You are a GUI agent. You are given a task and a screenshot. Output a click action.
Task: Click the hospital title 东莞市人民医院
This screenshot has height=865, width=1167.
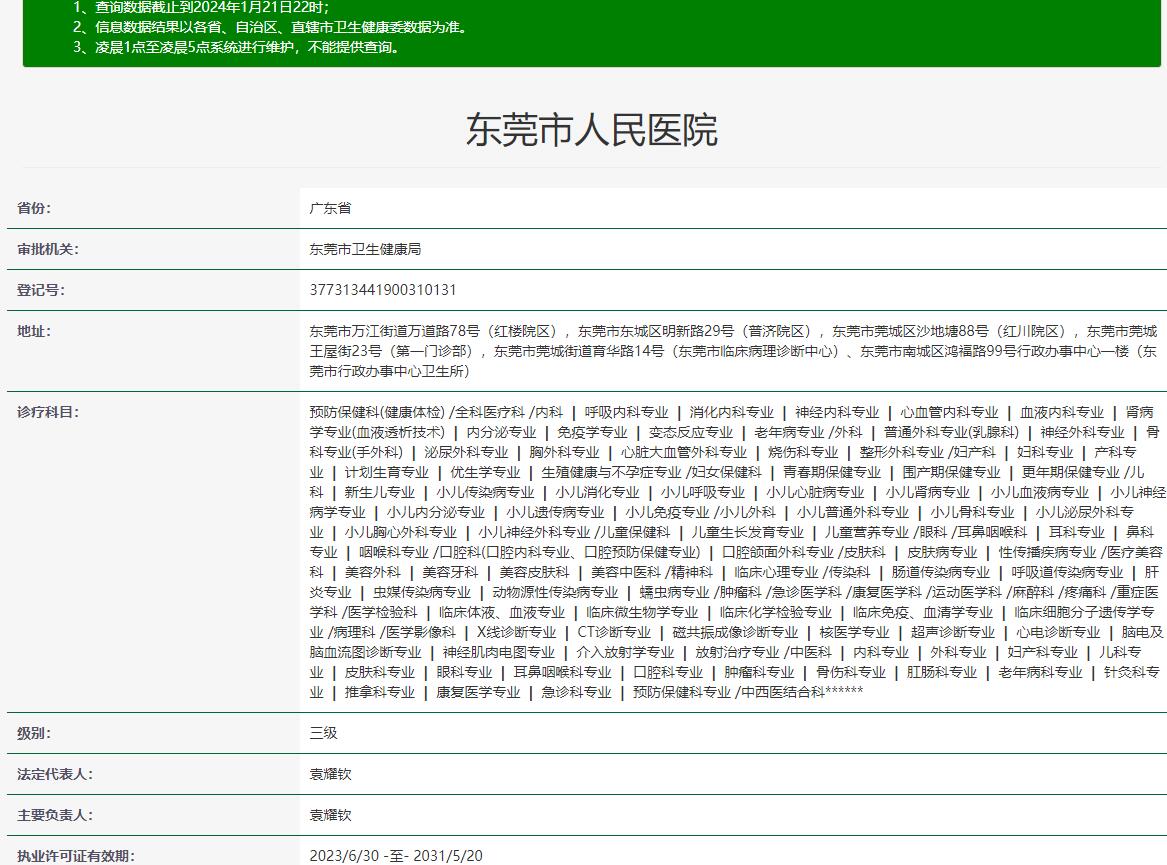[x=591, y=131]
